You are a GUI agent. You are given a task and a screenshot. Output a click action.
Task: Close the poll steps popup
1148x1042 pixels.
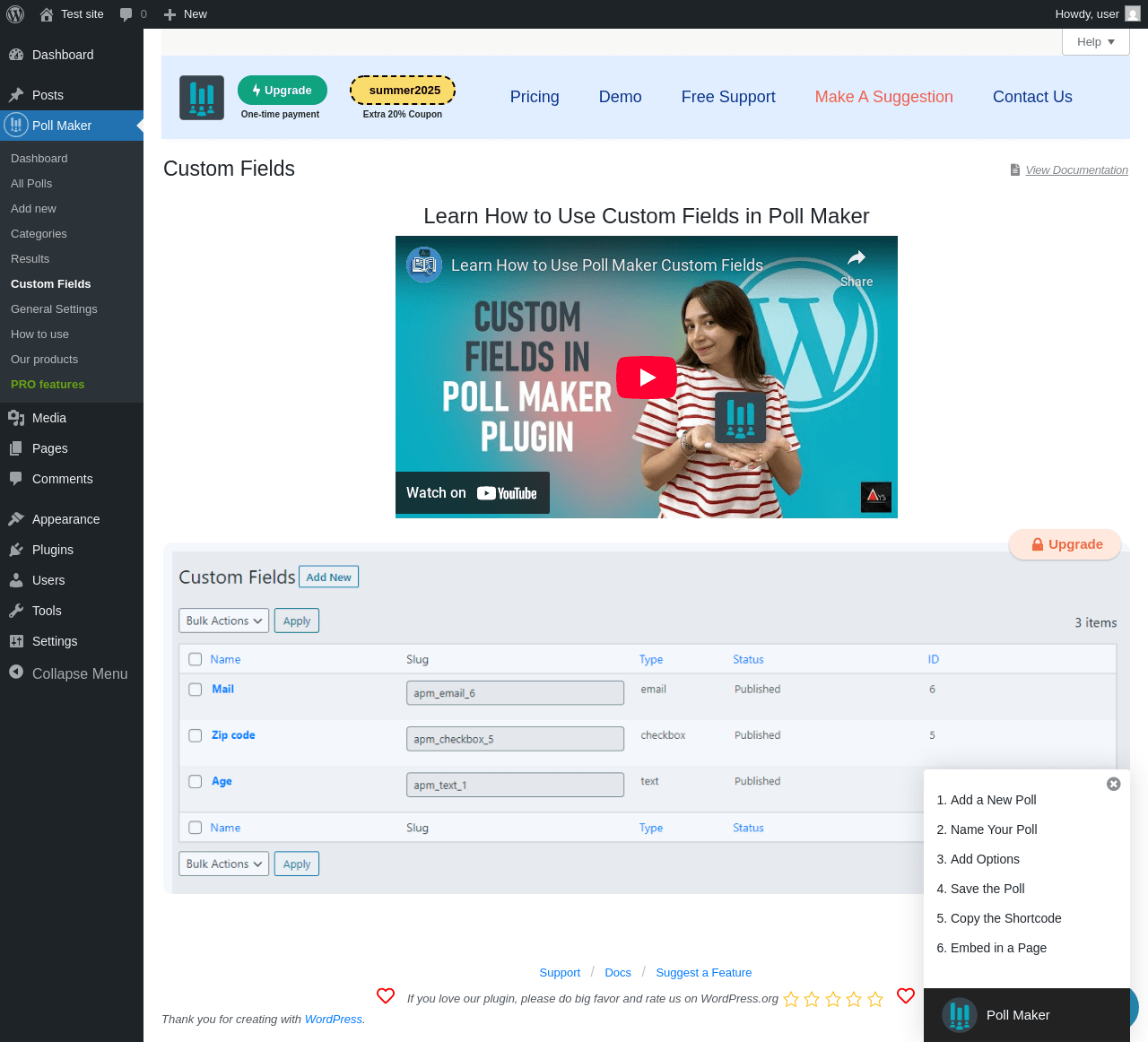pyautogui.click(x=1114, y=784)
